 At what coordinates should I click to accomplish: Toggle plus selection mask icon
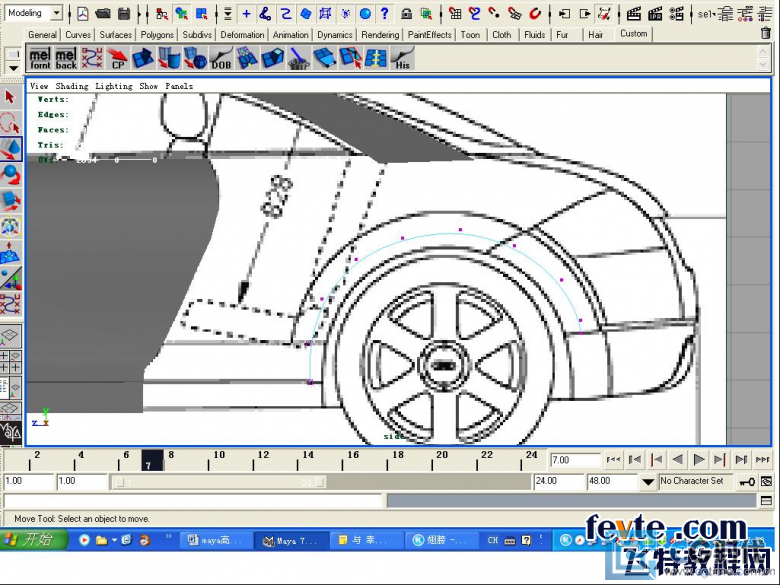[246, 14]
